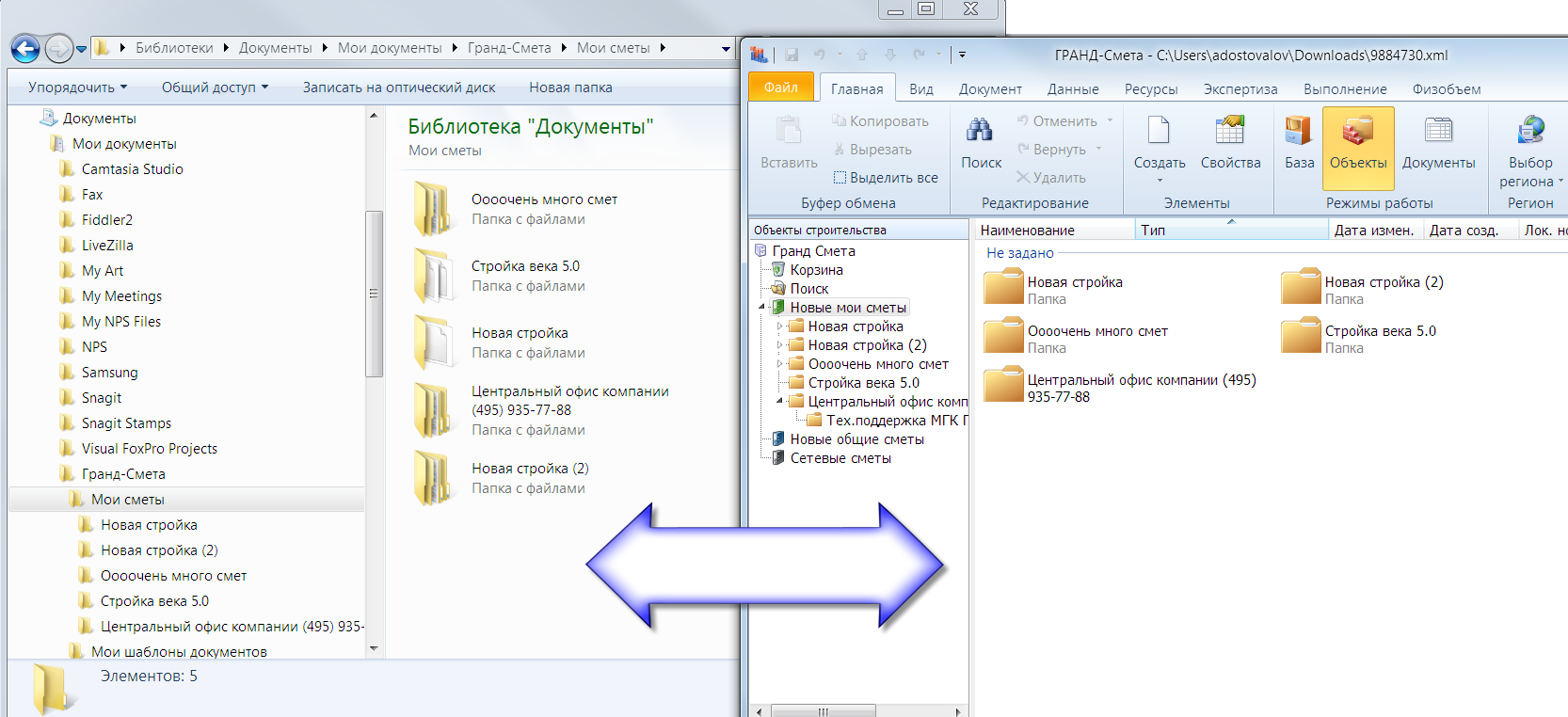Click the redo arrow in quick access toolbar

[919, 55]
